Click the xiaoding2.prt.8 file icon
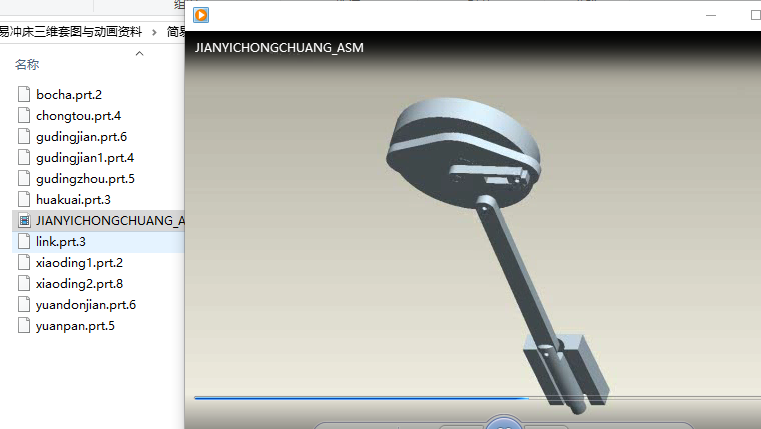 24,283
